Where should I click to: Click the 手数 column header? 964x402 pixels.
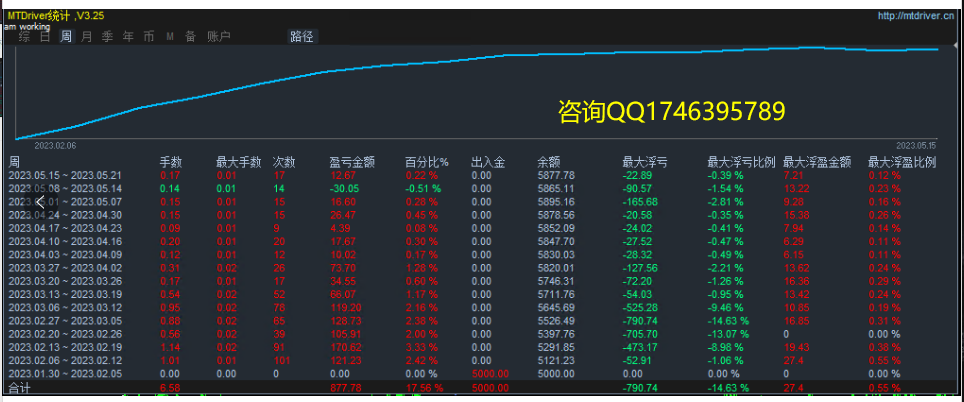pyautogui.click(x=171, y=162)
